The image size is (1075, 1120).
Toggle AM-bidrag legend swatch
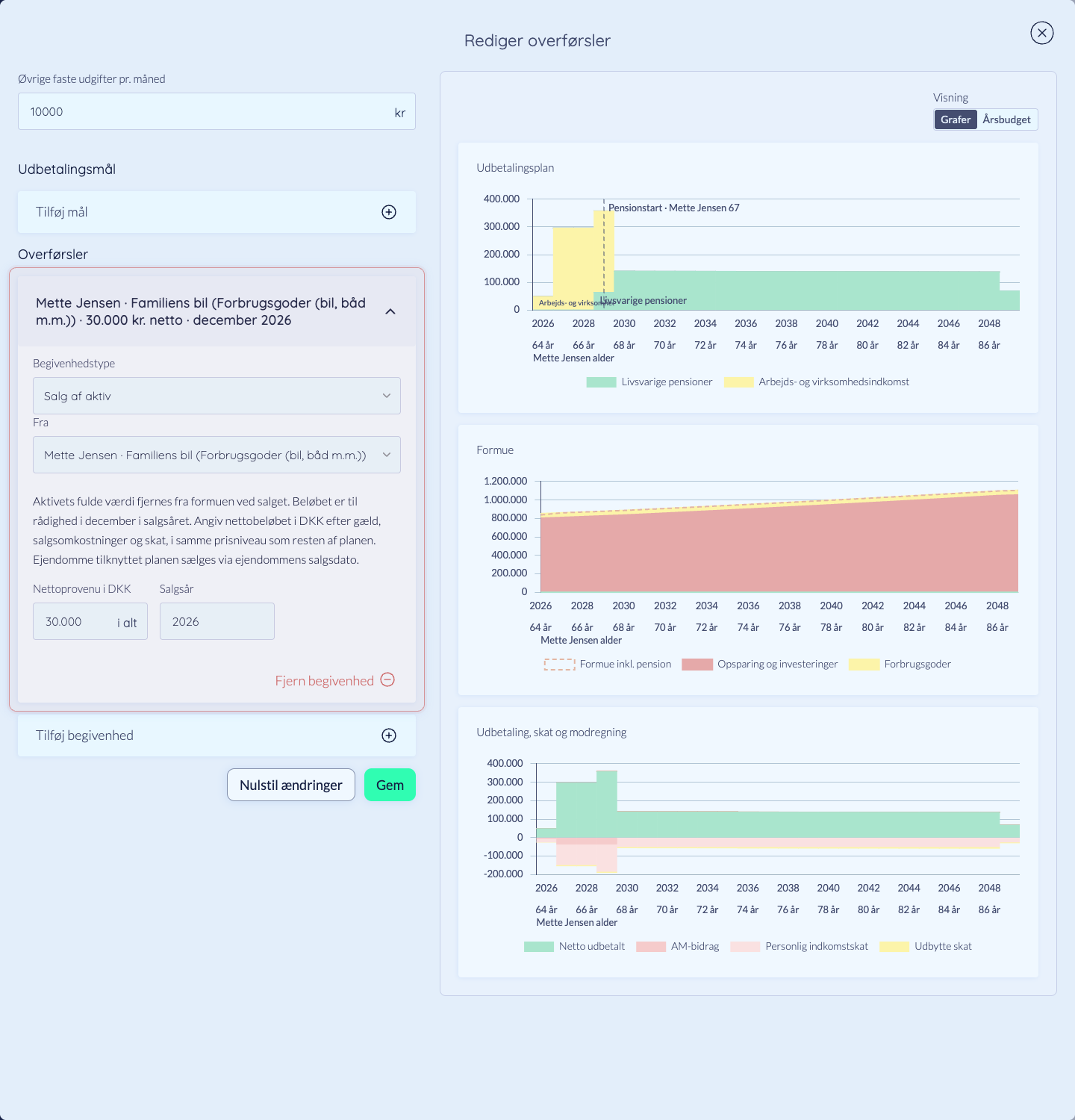coord(651,947)
